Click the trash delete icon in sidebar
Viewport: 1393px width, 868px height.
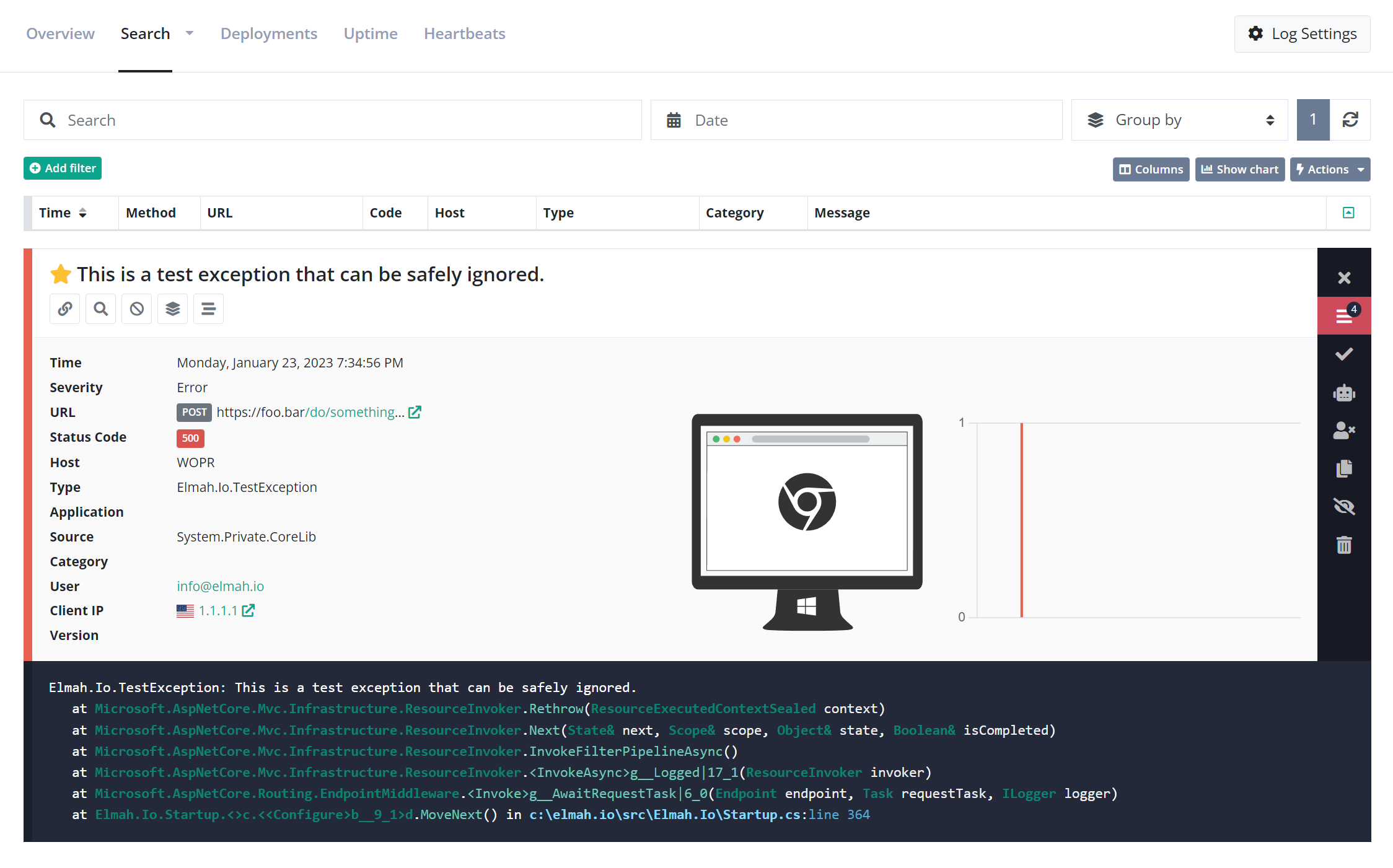[x=1343, y=545]
